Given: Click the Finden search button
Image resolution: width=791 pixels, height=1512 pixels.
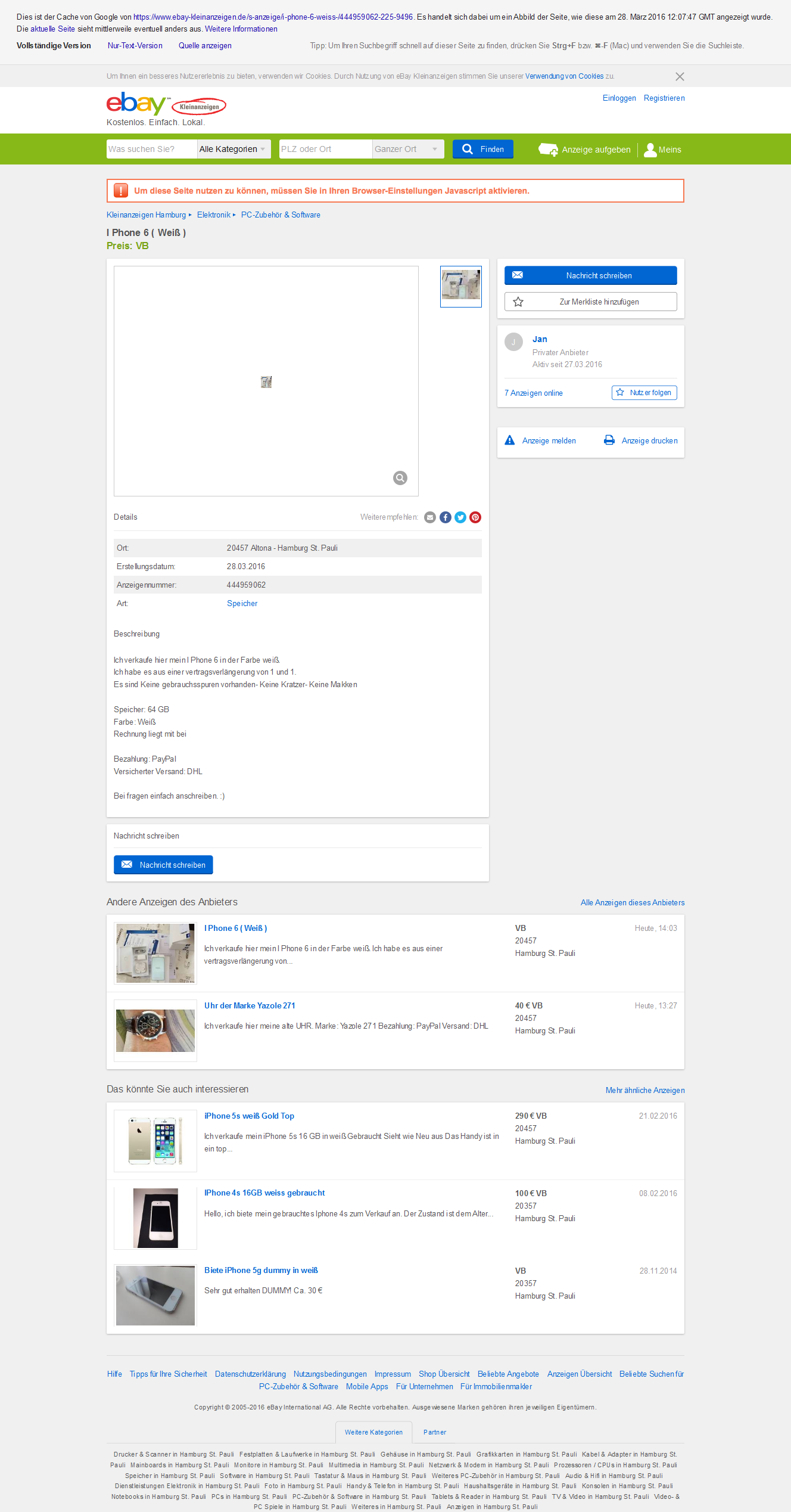Looking at the screenshot, I should click(x=483, y=149).
